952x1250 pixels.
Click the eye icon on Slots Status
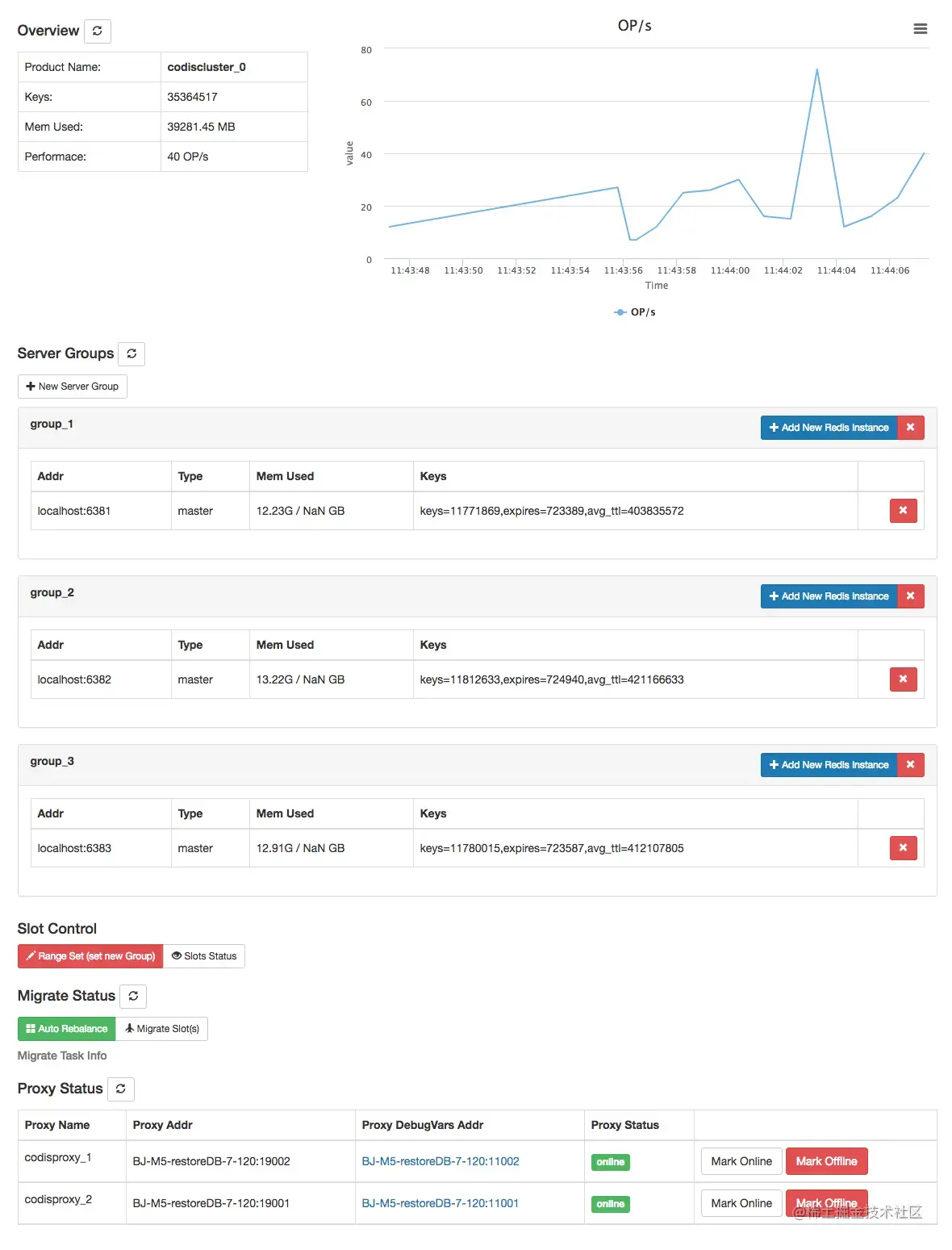pos(177,955)
